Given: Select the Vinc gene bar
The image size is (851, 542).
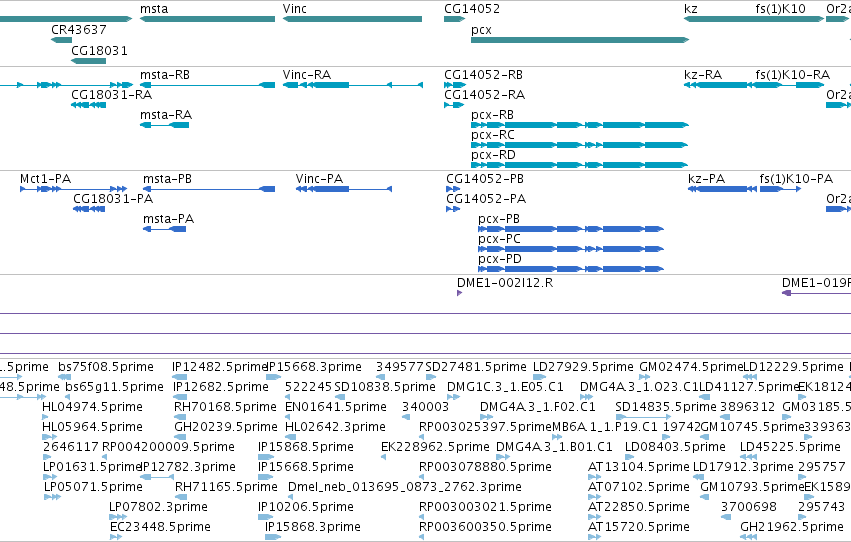Looking at the screenshot, I should (352, 19).
